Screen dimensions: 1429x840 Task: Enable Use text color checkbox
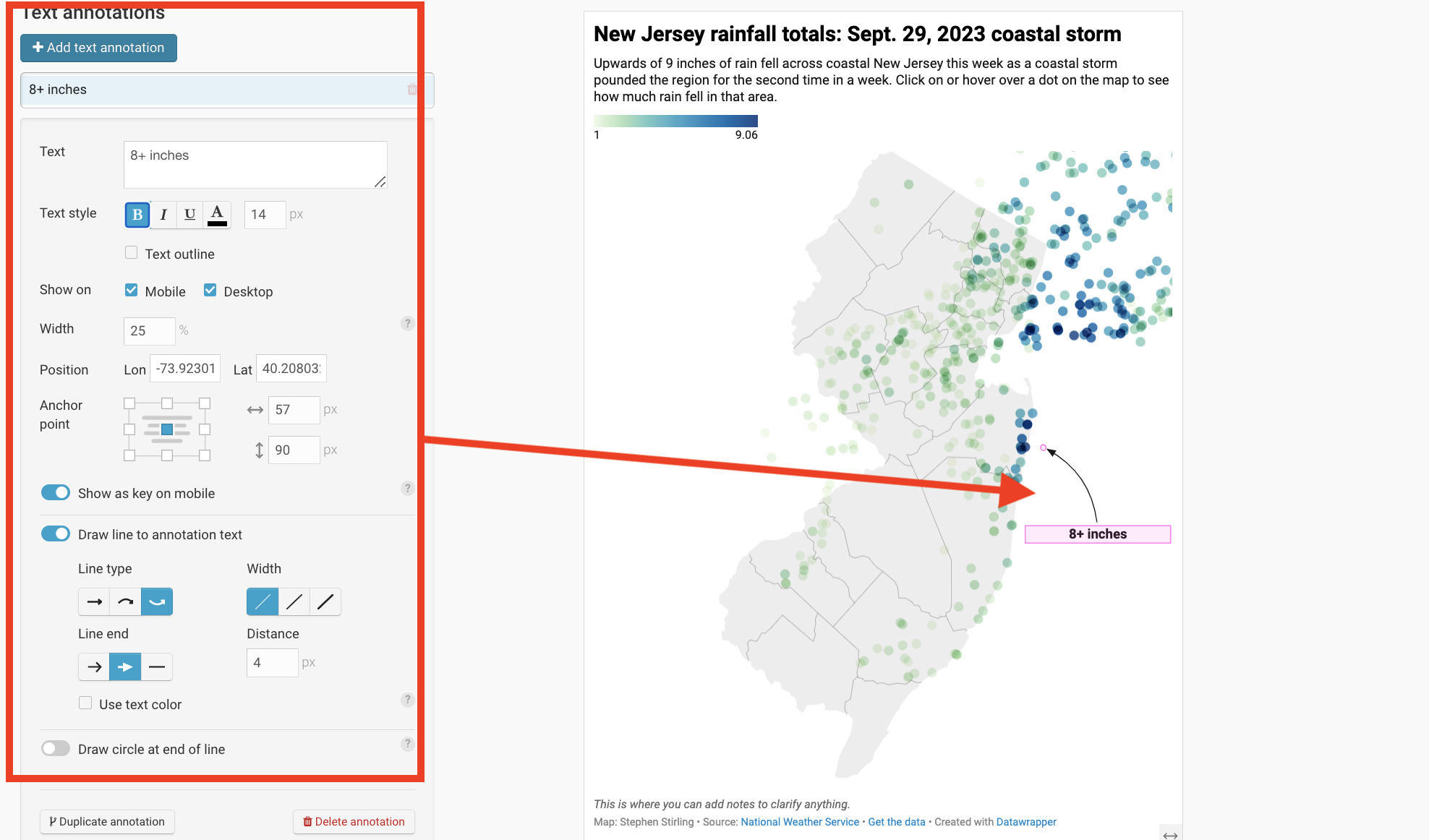(85, 703)
